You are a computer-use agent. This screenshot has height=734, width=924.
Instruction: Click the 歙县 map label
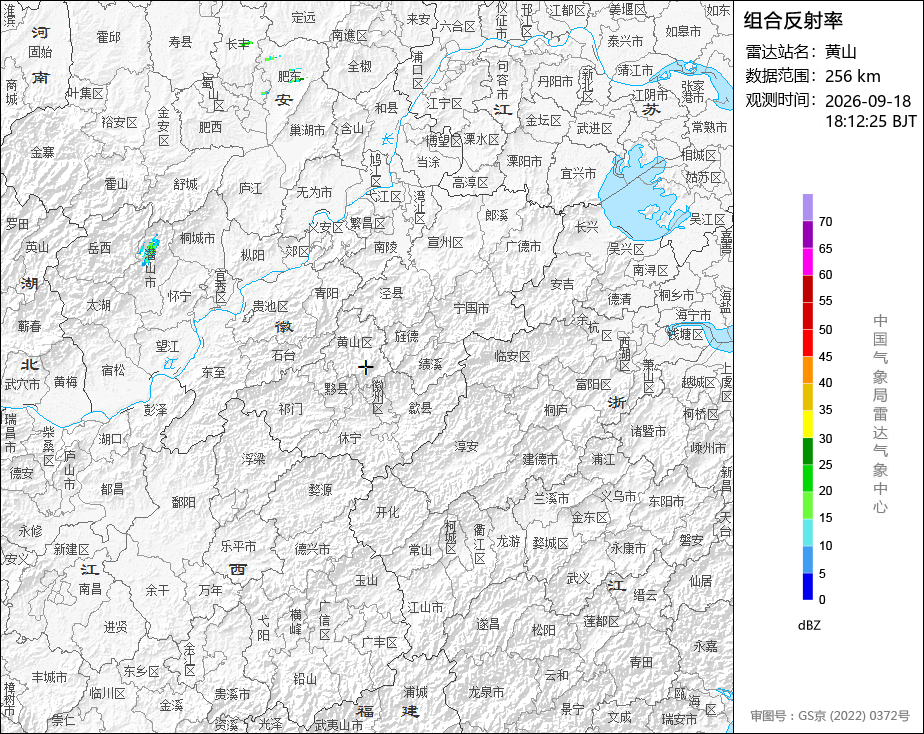[x=420, y=408]
